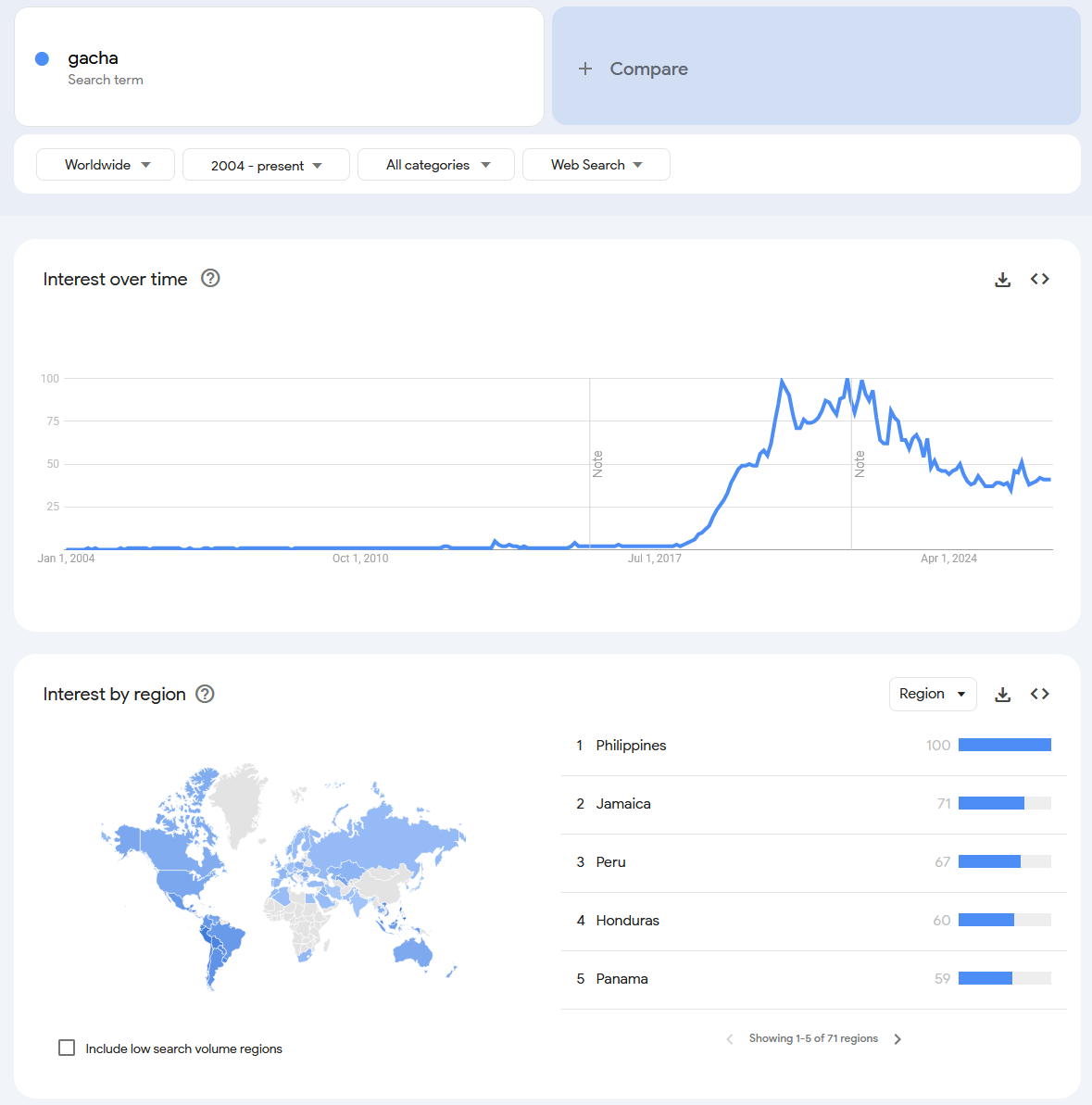
Task: Enable Include low search volume regions
Action: (x=67, y=1048)
